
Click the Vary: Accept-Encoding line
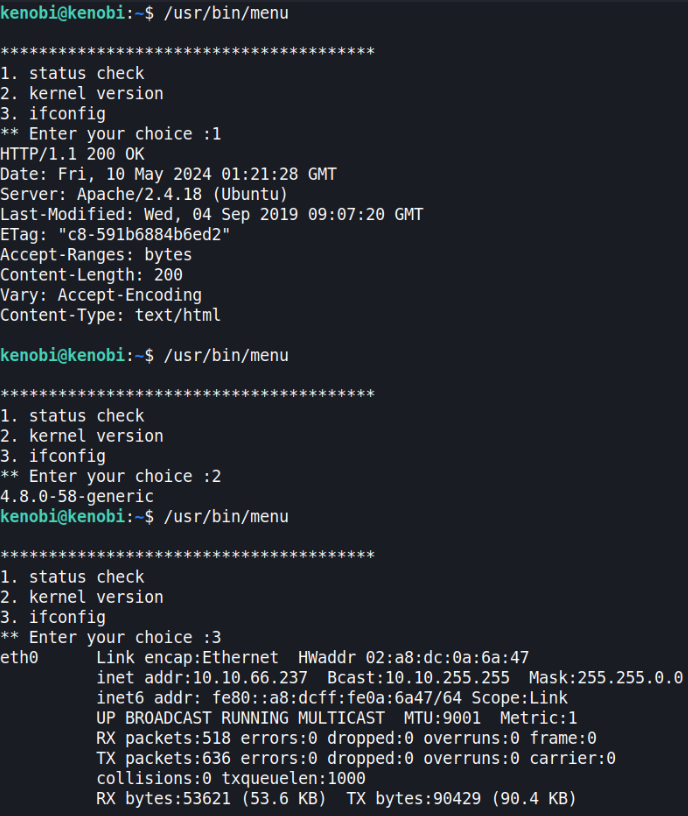pyautogui.click(x=101, y=295)
